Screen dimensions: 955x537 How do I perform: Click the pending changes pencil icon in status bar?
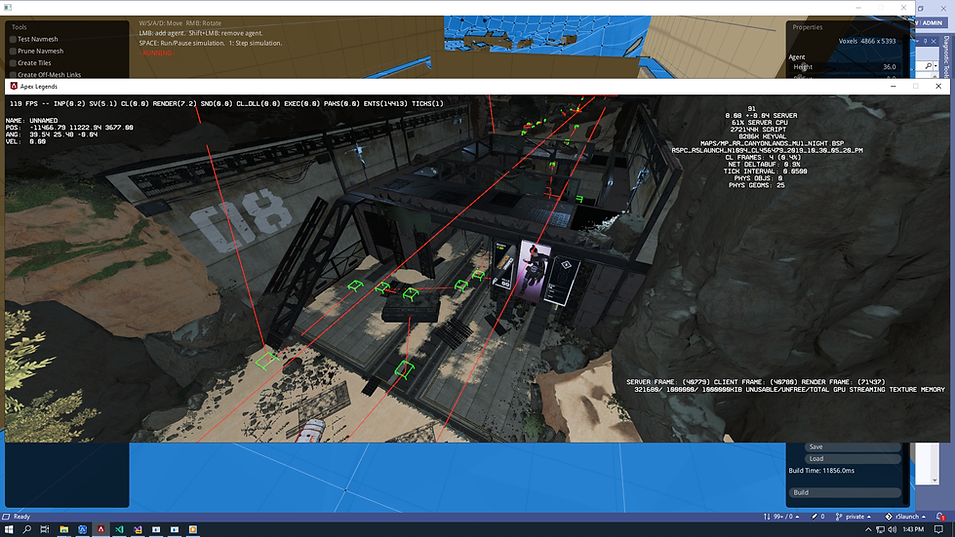pos(814,516)
